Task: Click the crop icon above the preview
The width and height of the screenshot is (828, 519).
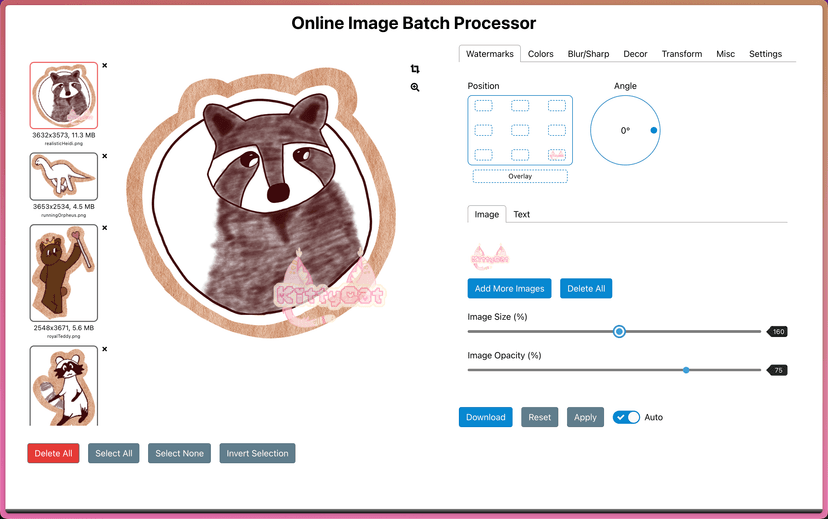Action: tap(415, 69)
